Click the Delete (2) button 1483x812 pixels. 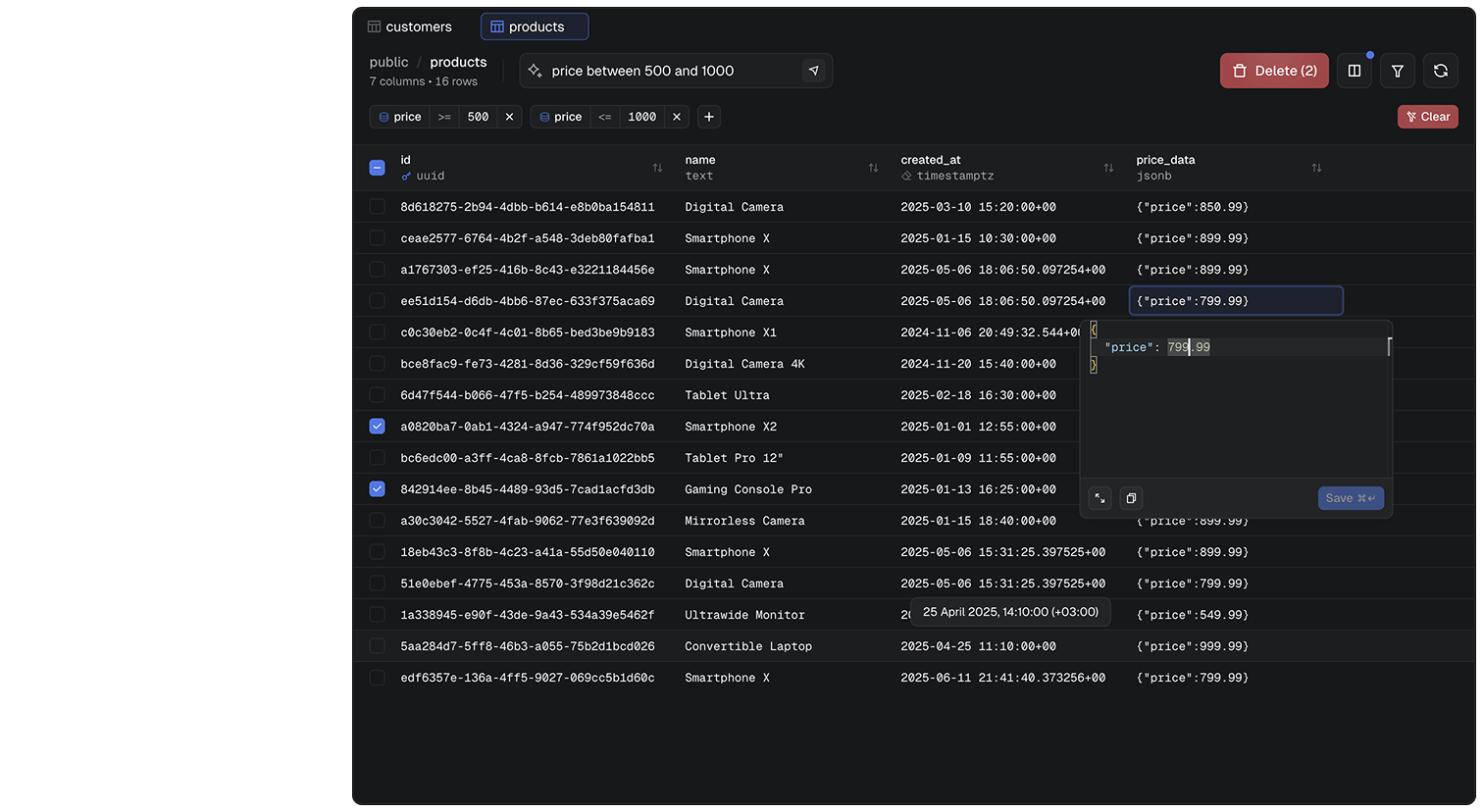pos(1274,71)
